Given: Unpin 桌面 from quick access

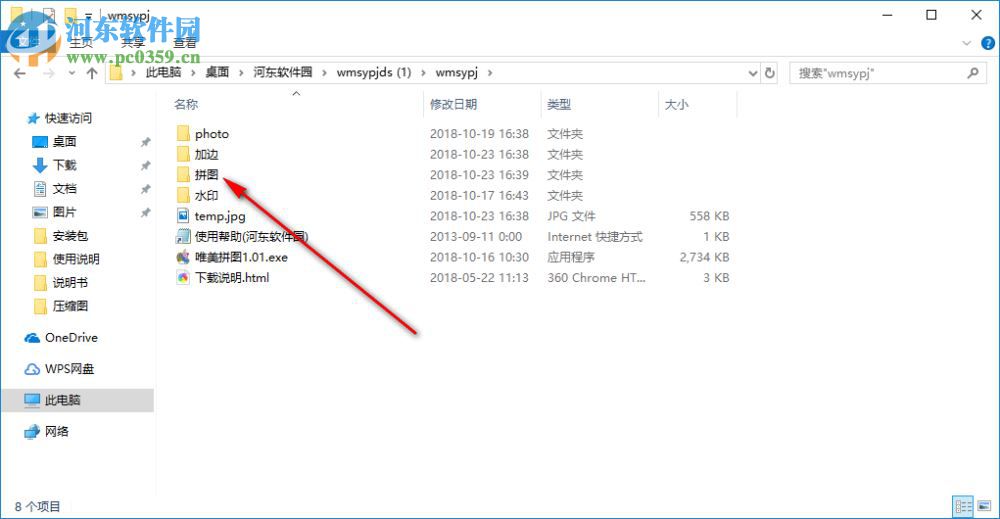Looking at the screenshot, I should click(145, 142).
